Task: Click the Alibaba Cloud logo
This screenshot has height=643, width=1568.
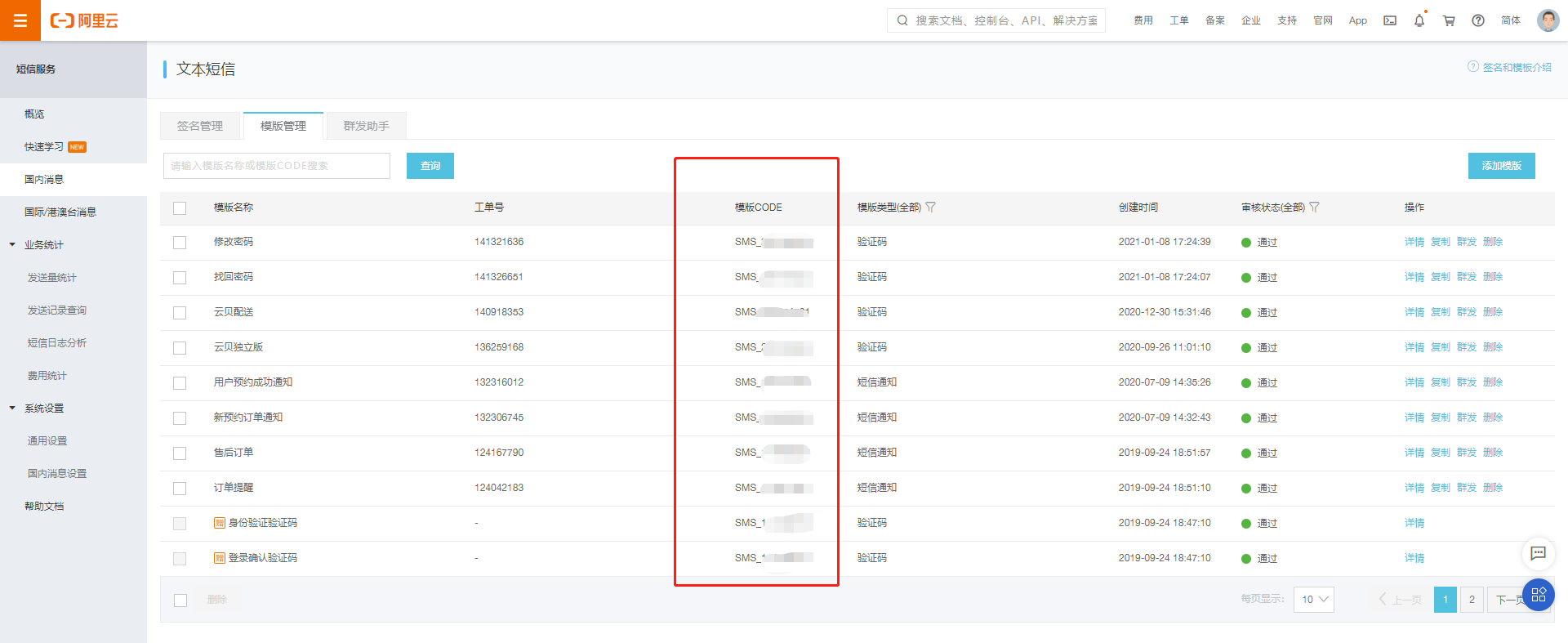Action: click(x=85, y=20)
